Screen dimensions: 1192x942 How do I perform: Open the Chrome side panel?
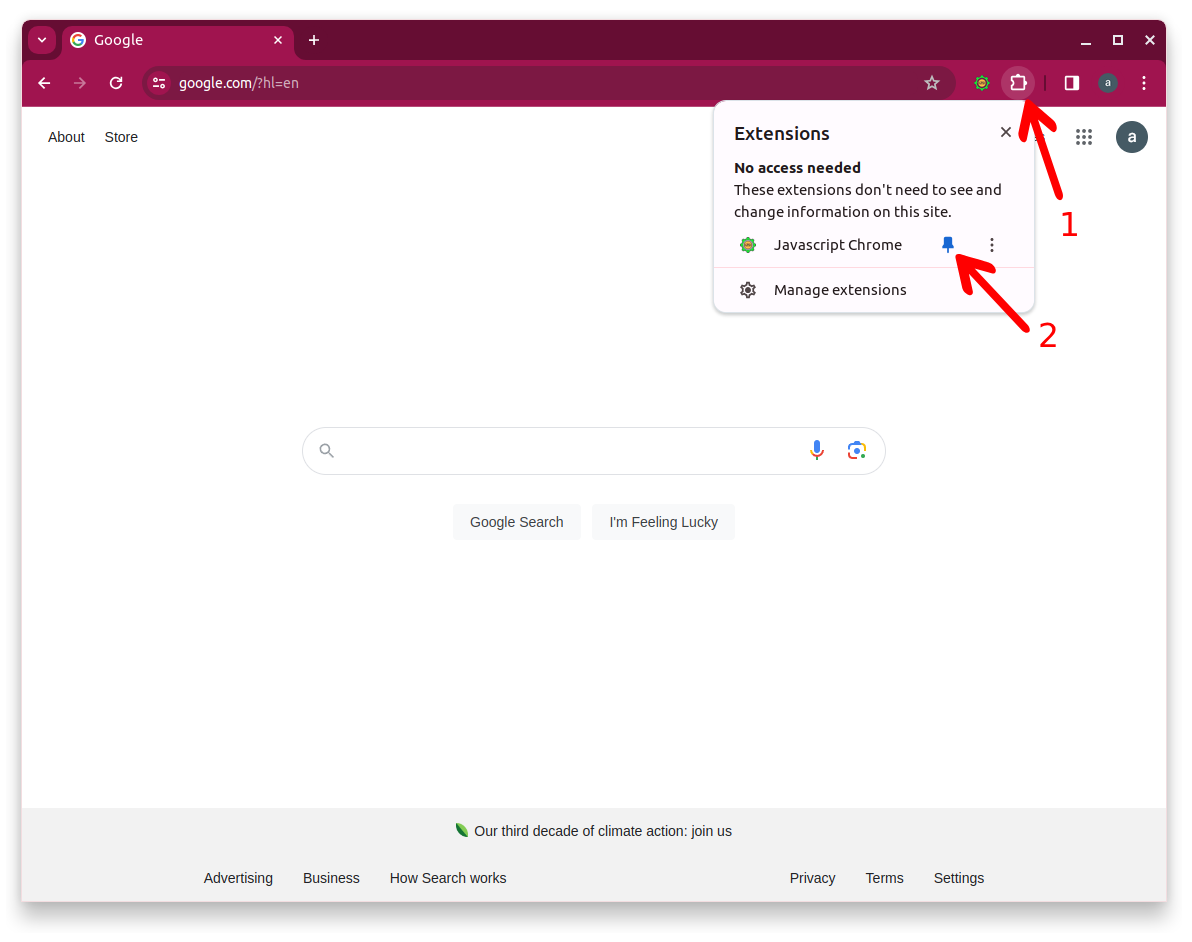coord(1072,83)
